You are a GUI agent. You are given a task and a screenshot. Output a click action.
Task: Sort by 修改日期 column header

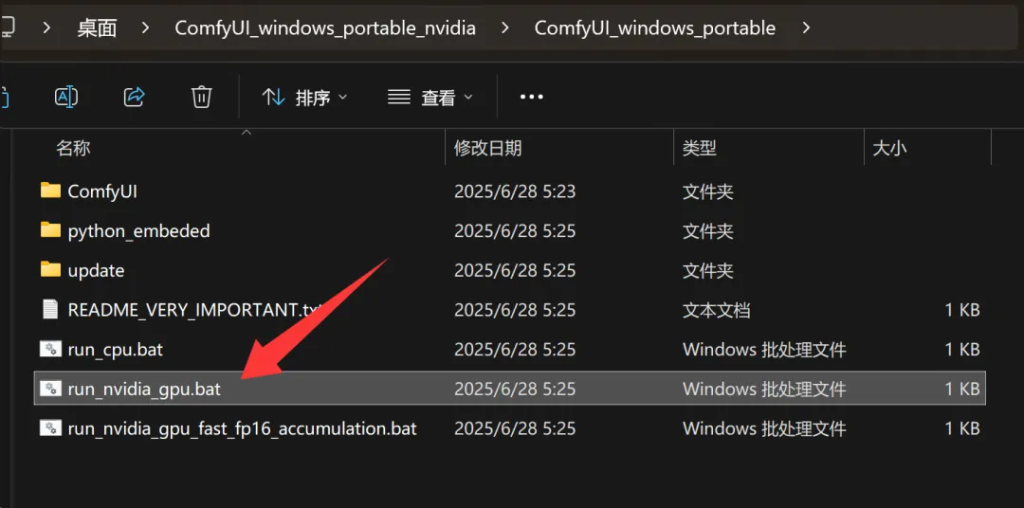[488, 148]
